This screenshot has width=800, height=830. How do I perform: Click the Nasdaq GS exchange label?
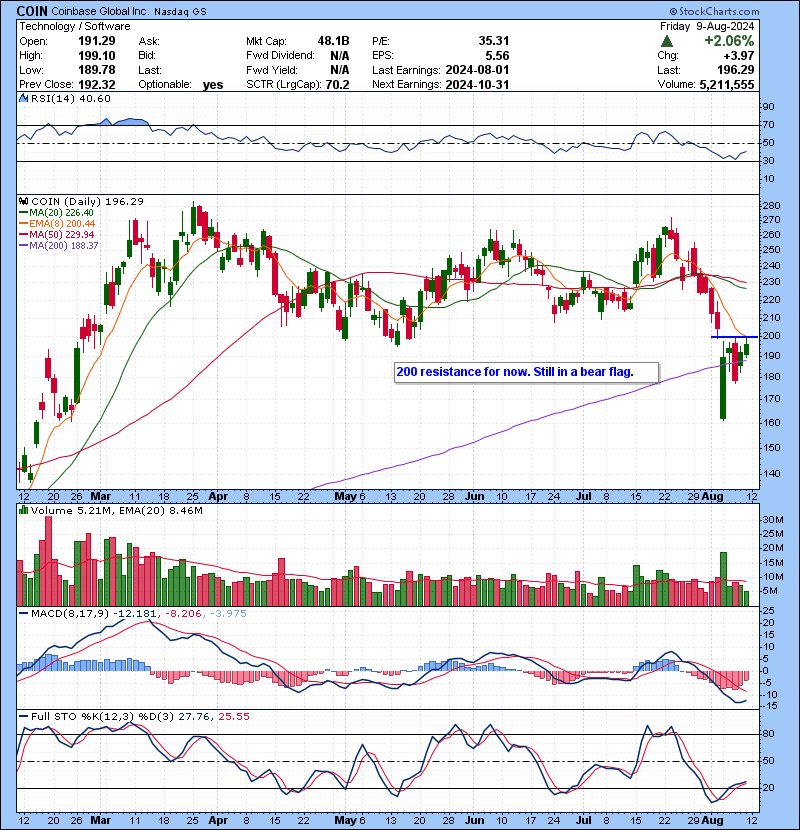(181, 12)
